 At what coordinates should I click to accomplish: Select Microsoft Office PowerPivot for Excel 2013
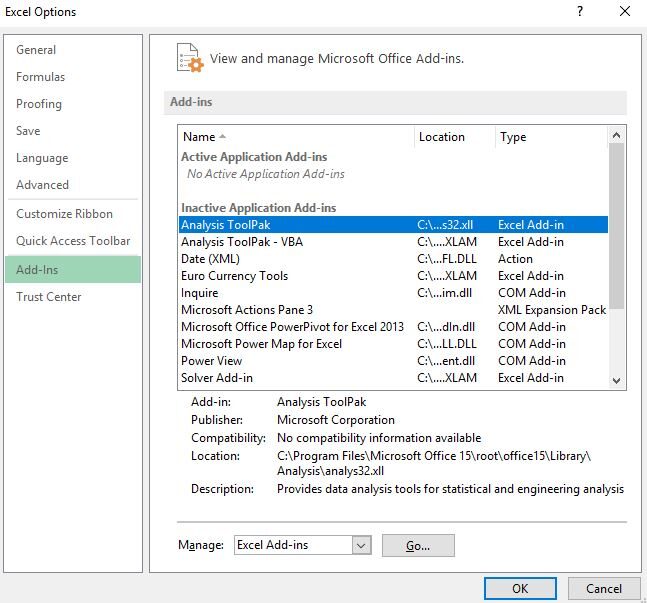click(x=393, y=327)
